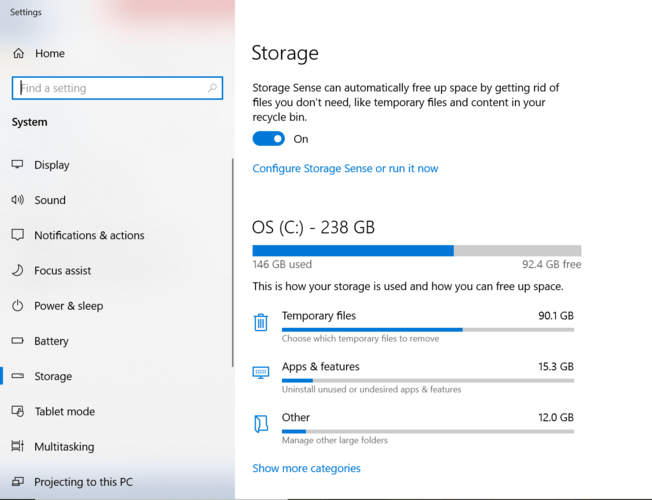The width and height of the screenshot is (652, 500).
Task: Open Configure Storage Sense or run it now
Action: [x=345, y=169]
